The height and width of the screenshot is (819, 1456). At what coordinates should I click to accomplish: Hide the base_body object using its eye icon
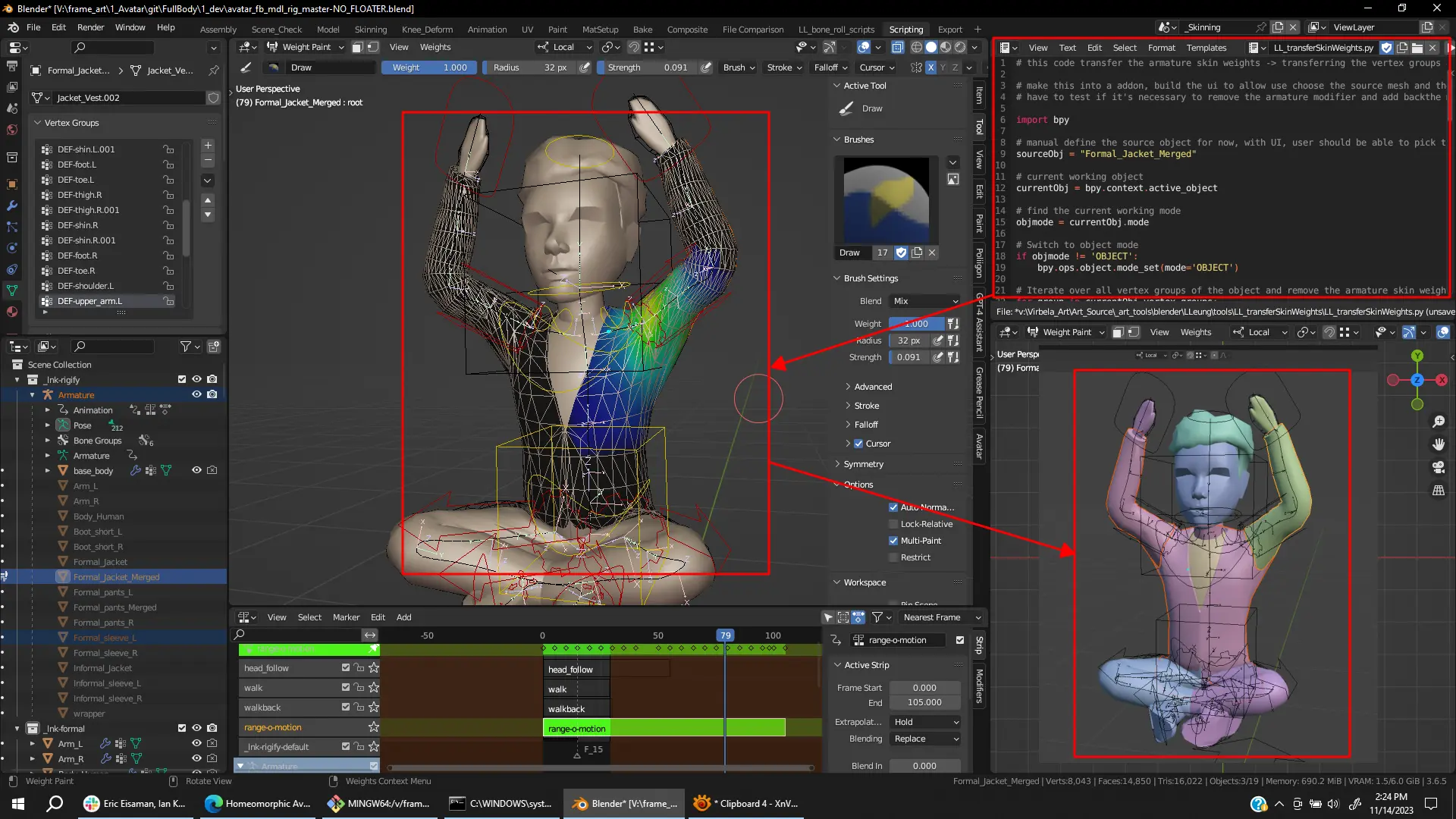(x=196, y=471)
